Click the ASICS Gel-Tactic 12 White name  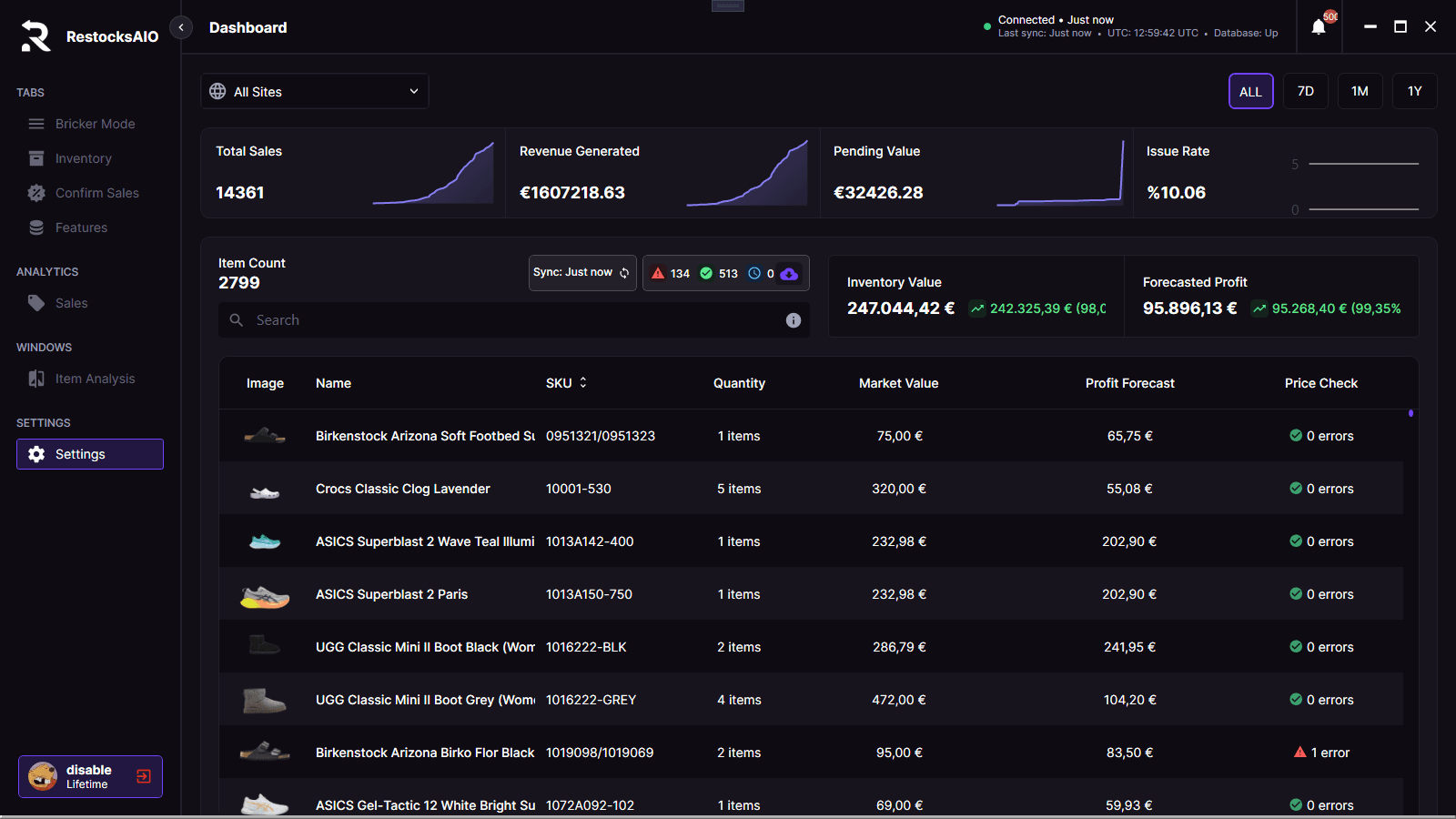(x=425, y=805)
